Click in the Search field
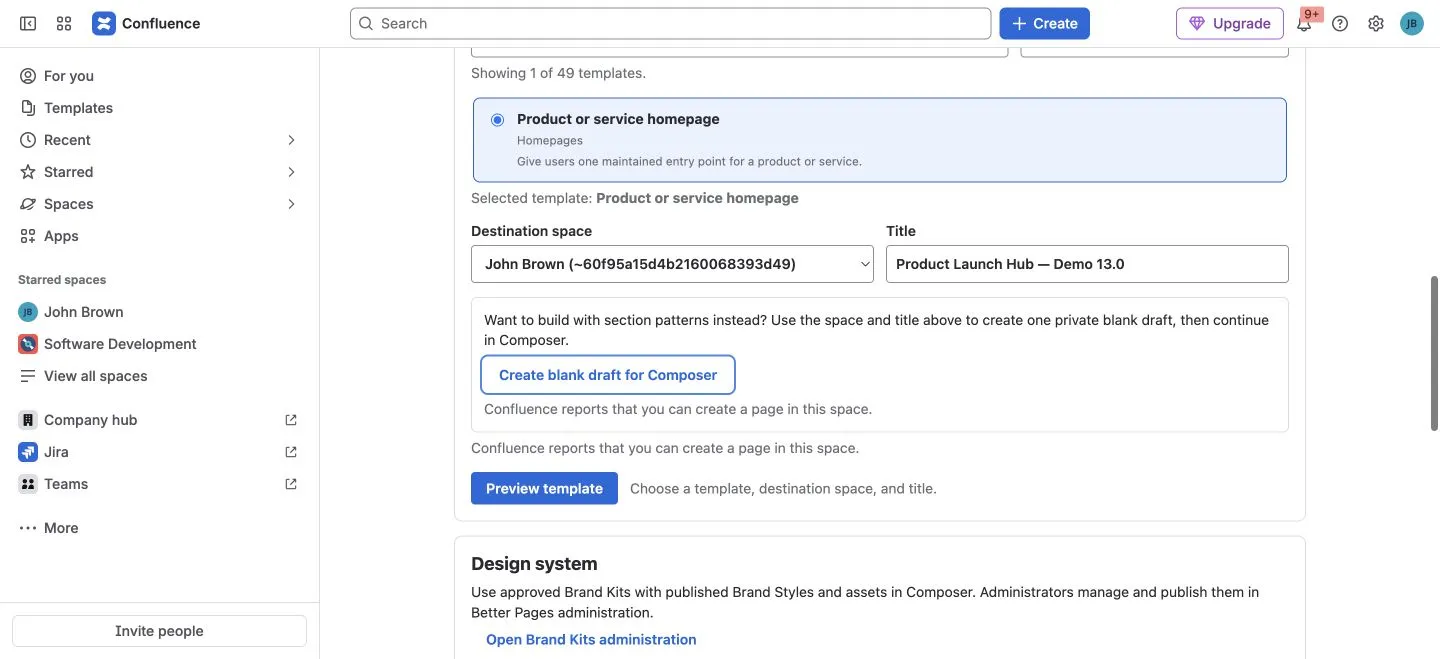The image size is (1440, 659). click(670, 23)
